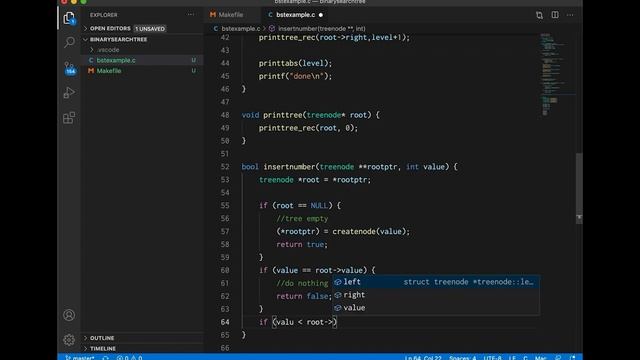Viewport: 640px width, 360px height.
Task: Open Explorer more actions ellipsis
Action: (191, 15)
